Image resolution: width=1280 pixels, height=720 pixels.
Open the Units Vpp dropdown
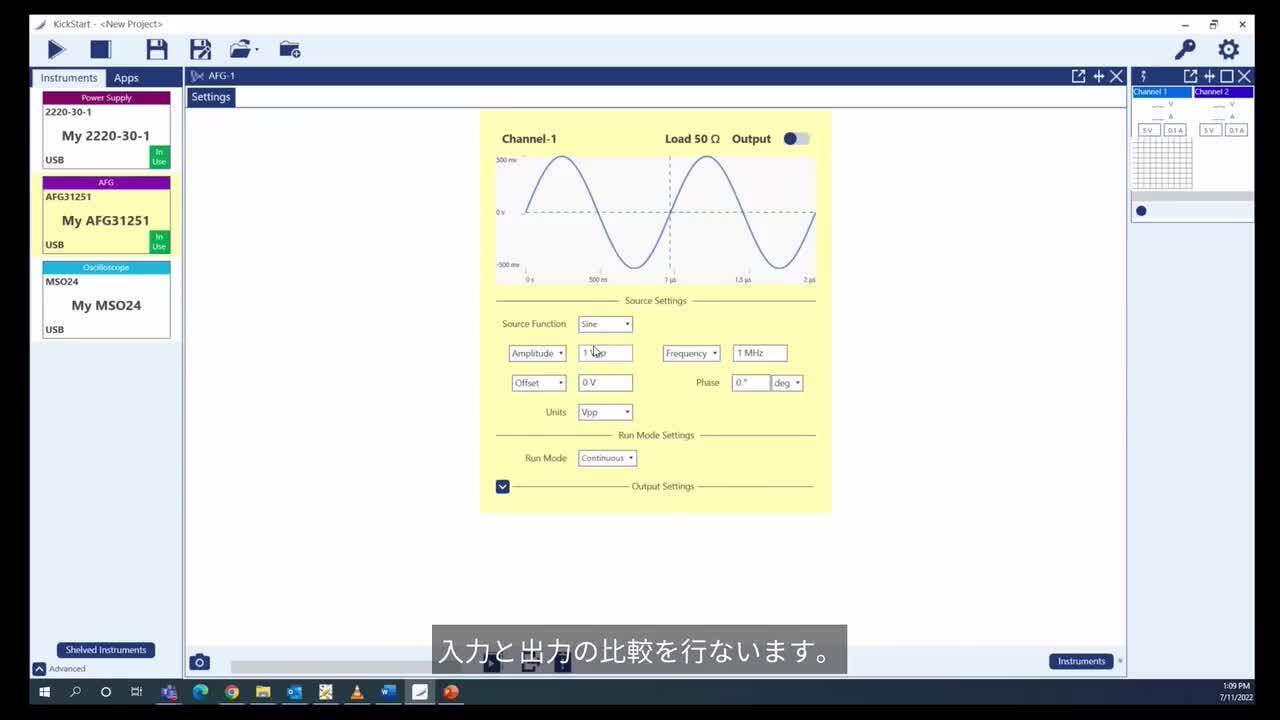pos(605,412)
